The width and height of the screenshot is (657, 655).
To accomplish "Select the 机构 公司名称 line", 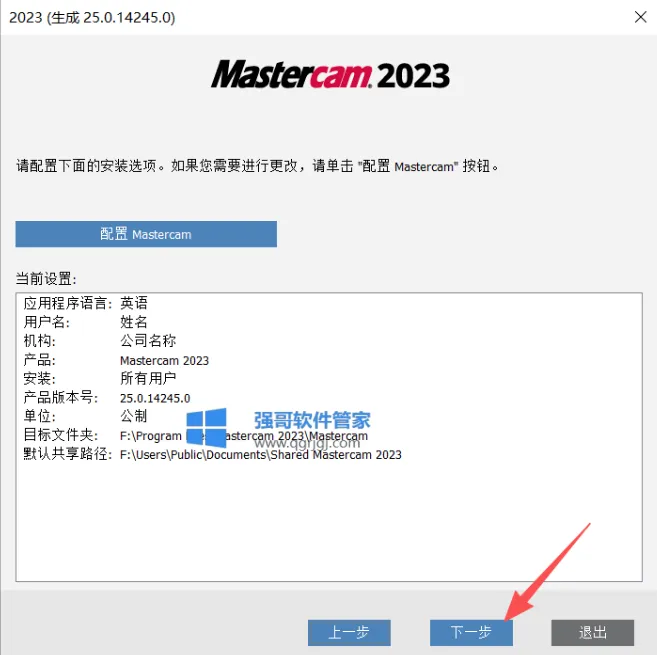I will tap(100, 341).
